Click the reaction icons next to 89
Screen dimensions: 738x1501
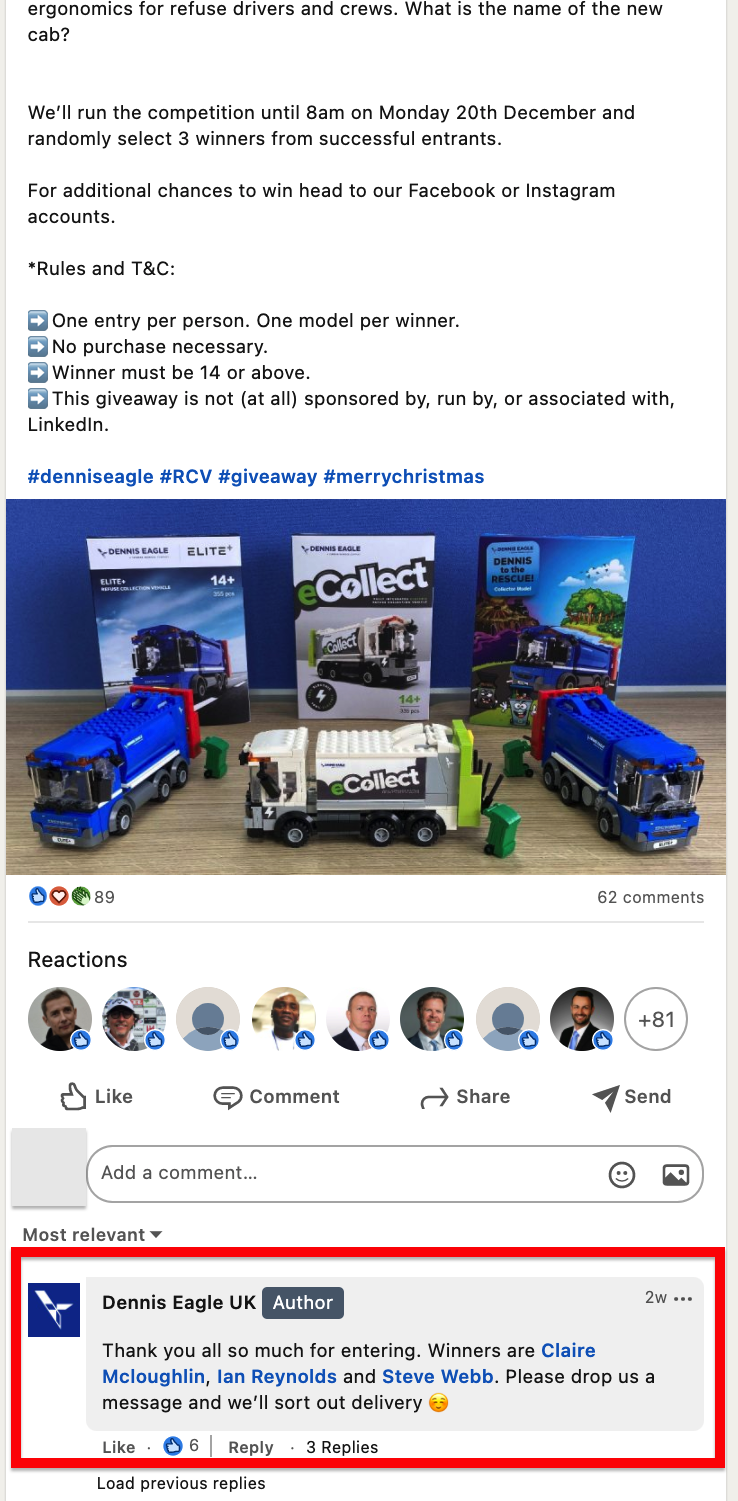pyautogui.click(x=59, y=896)
